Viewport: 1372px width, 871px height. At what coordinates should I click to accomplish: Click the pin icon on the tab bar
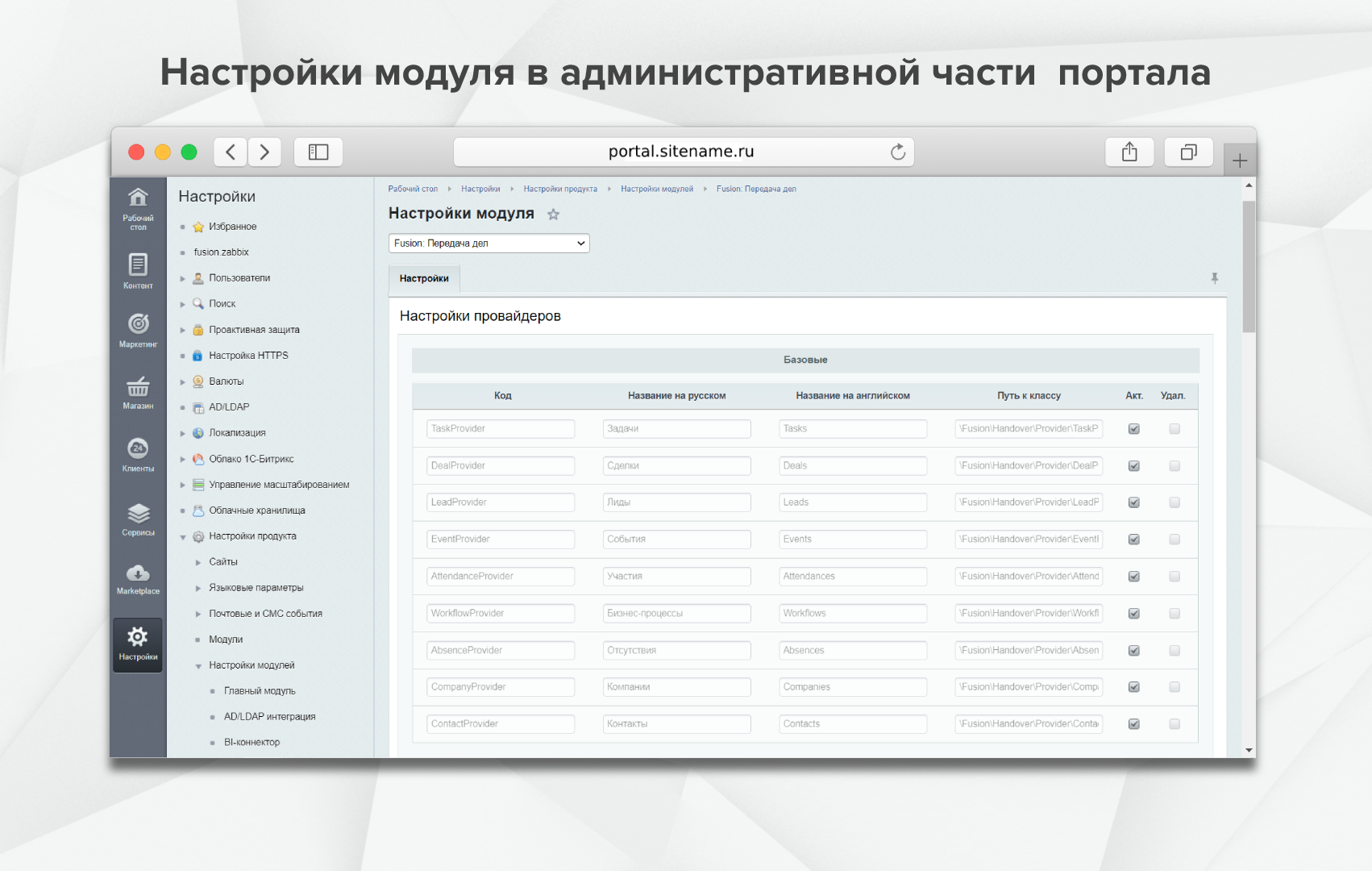pos(1214,278)
